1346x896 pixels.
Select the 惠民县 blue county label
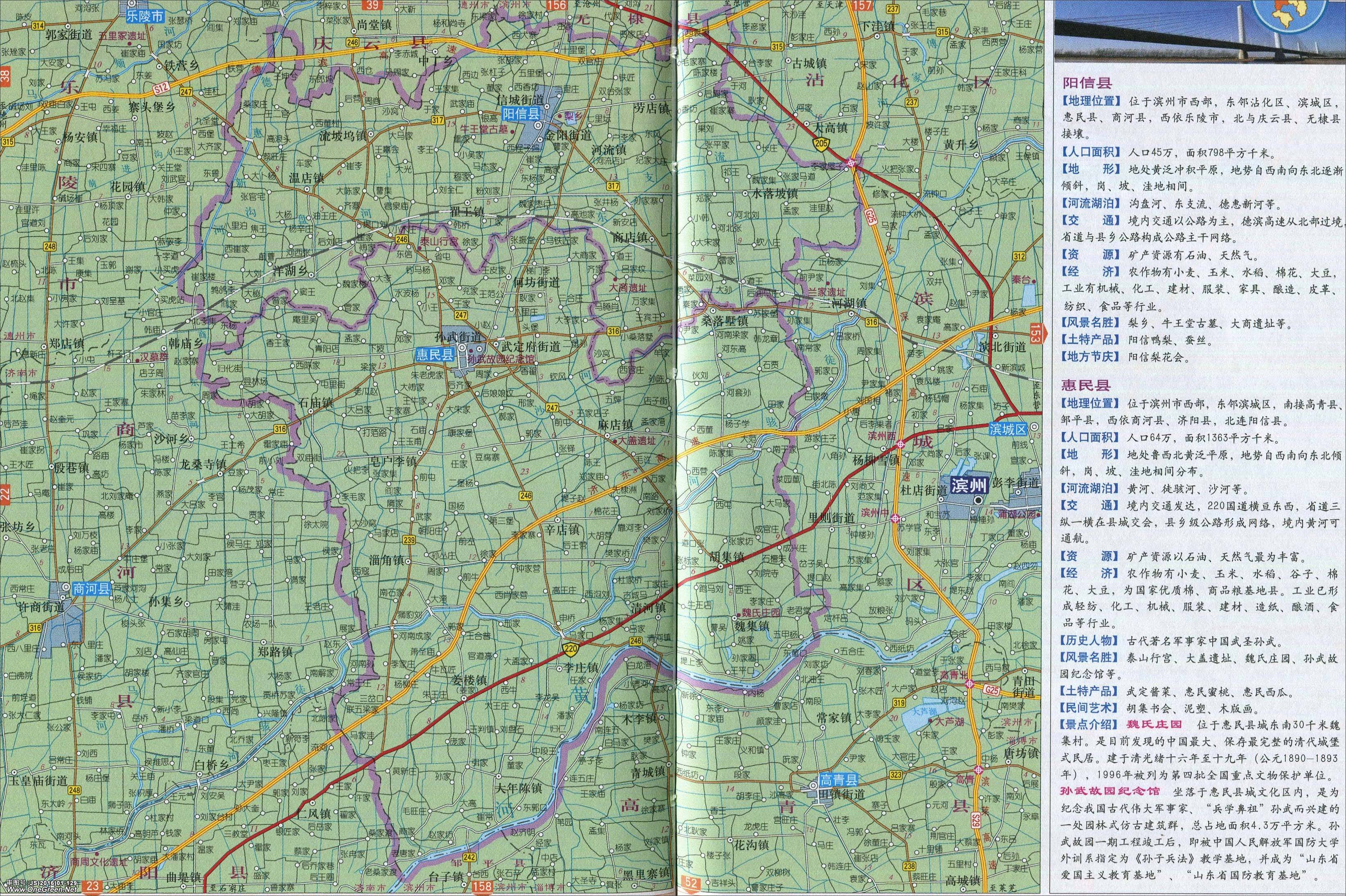pos(434,355)
